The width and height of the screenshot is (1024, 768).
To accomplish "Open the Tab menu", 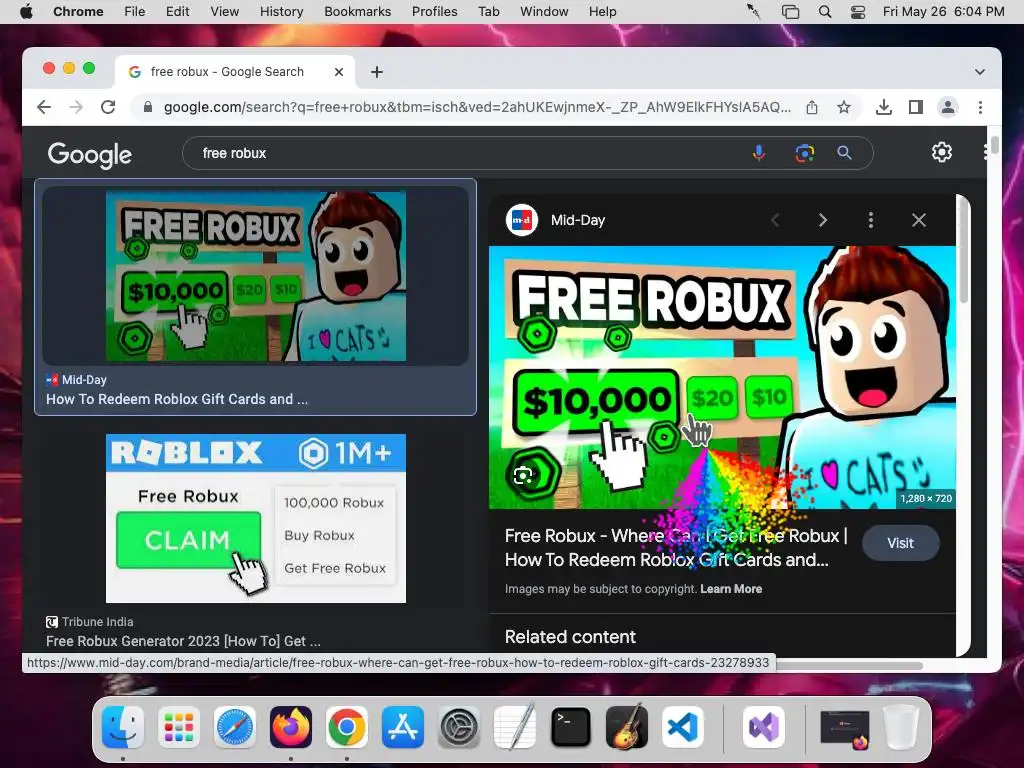I will [488, 12].
